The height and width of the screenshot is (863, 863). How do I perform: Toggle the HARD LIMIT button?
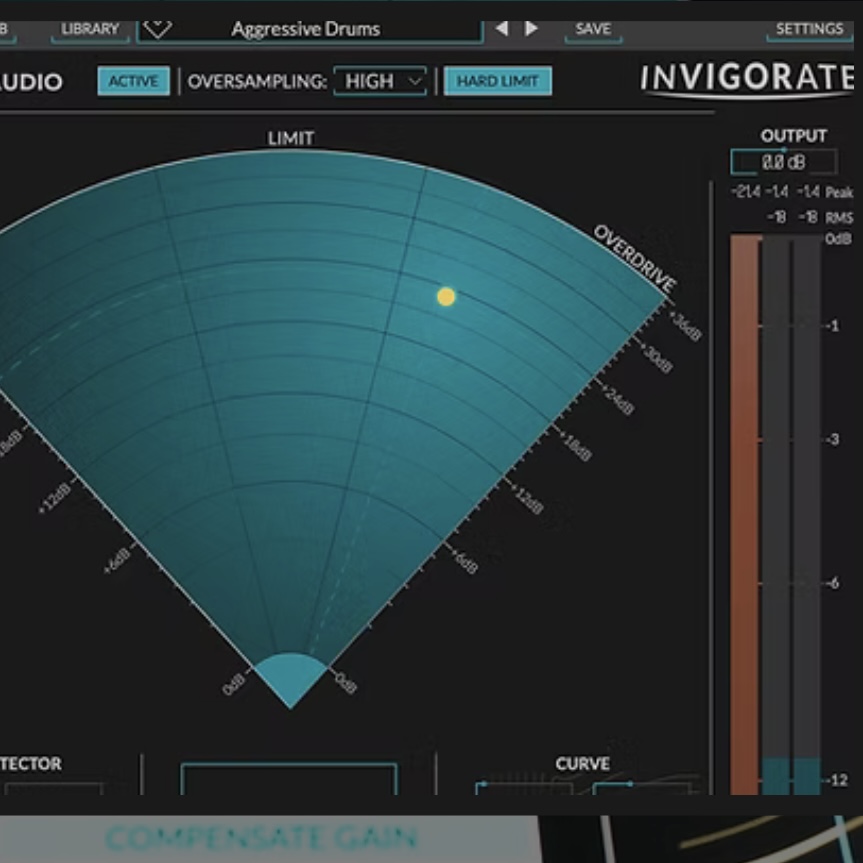click(498, 81)
